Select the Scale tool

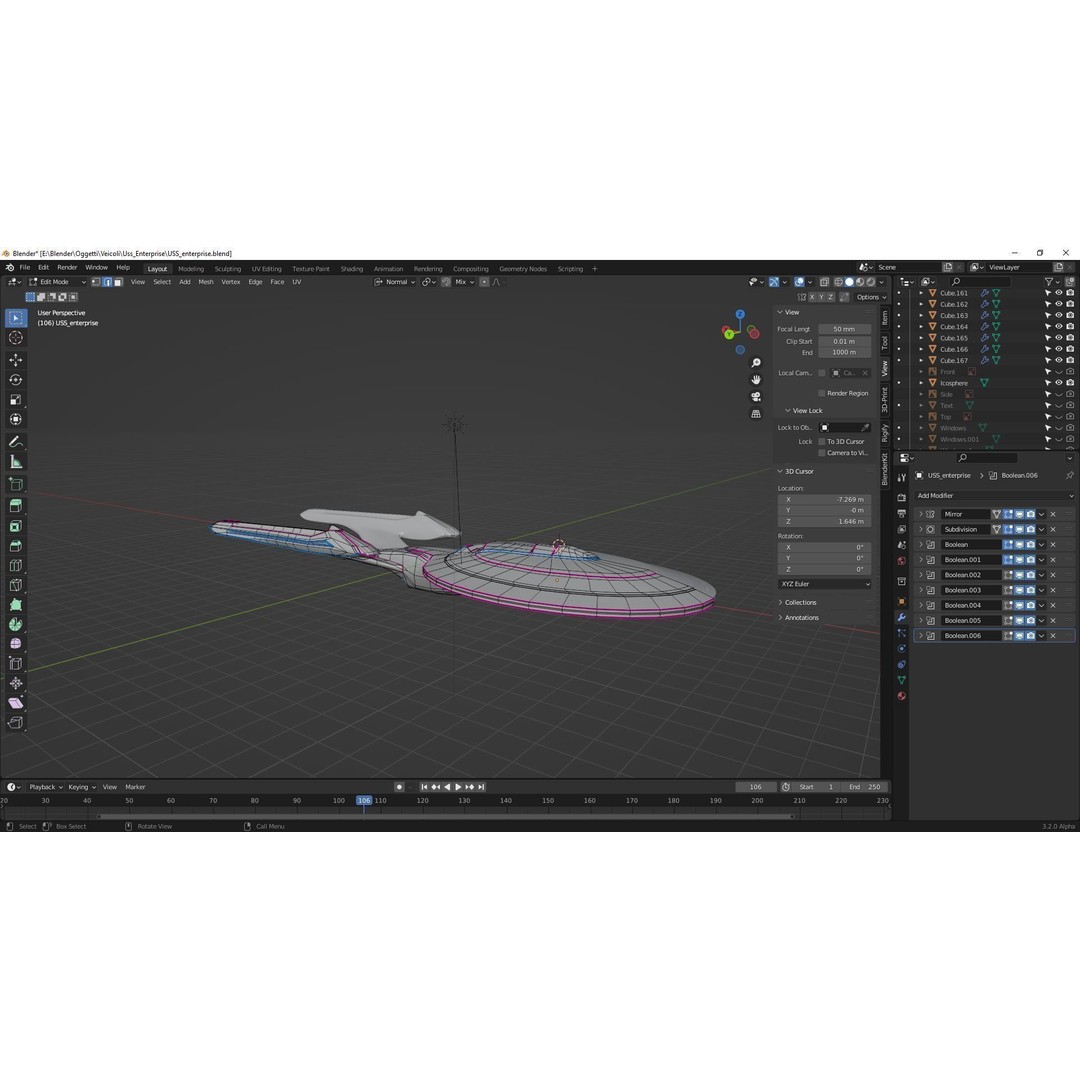[x=16, y=399]
